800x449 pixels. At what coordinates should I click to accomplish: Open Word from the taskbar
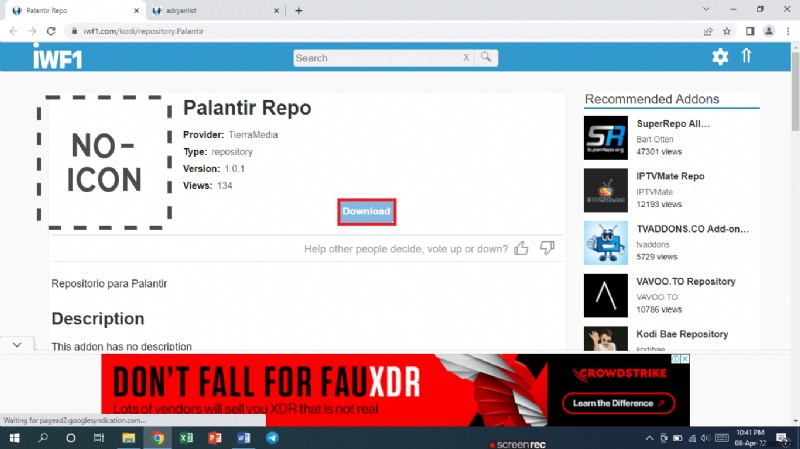[x=243, y=438]
